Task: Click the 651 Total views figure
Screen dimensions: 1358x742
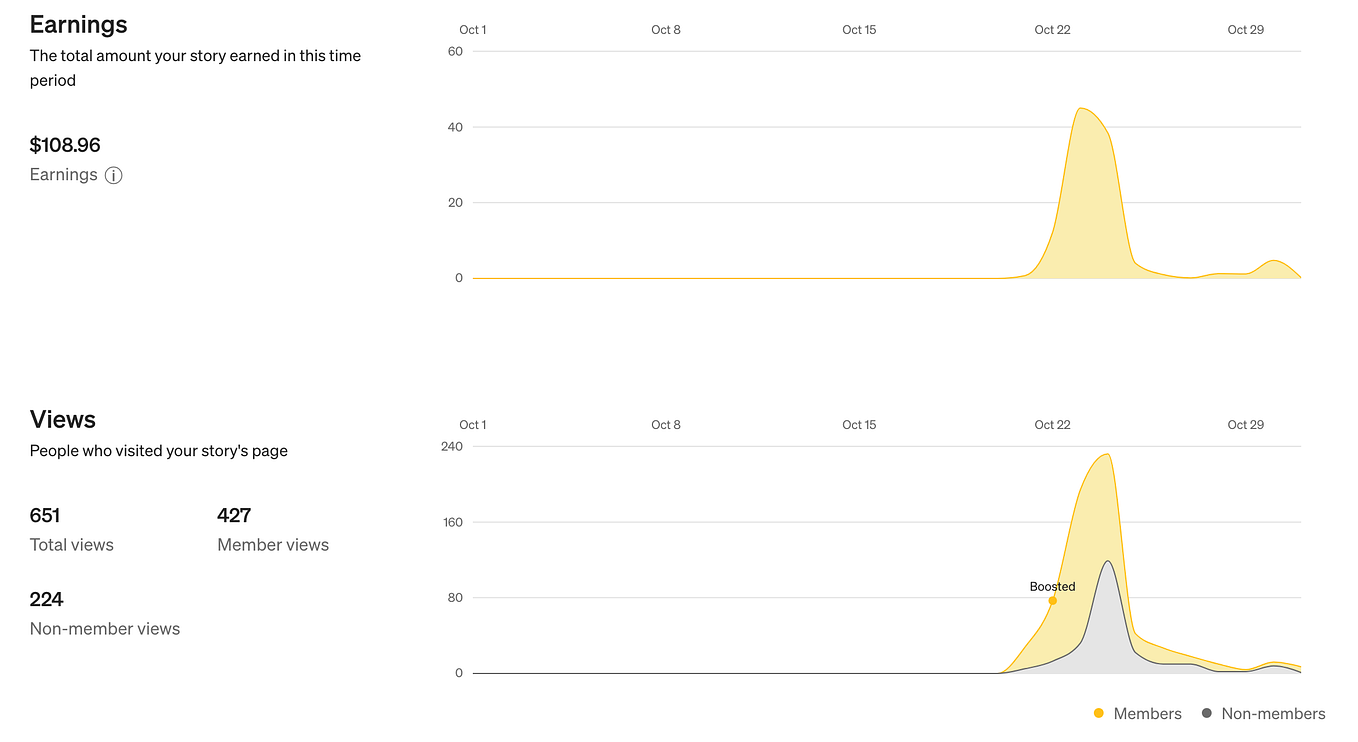Action: [x=45, y=515]
